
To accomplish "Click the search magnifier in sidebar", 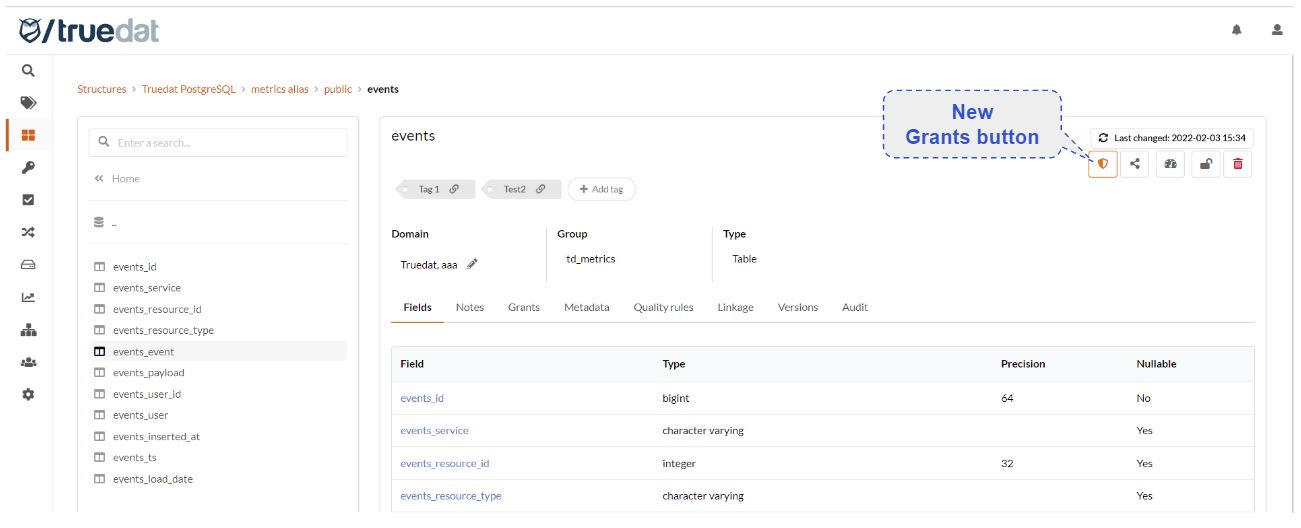I will [28, 71].
